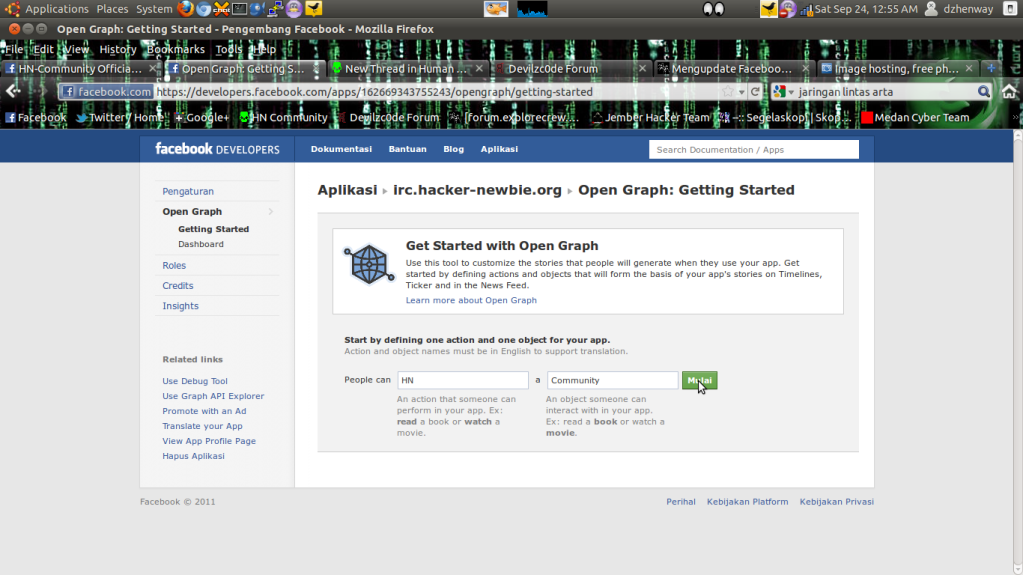Open Aplikasi in the header
This screenshot has width=1023, height=575.
[499, 149]
